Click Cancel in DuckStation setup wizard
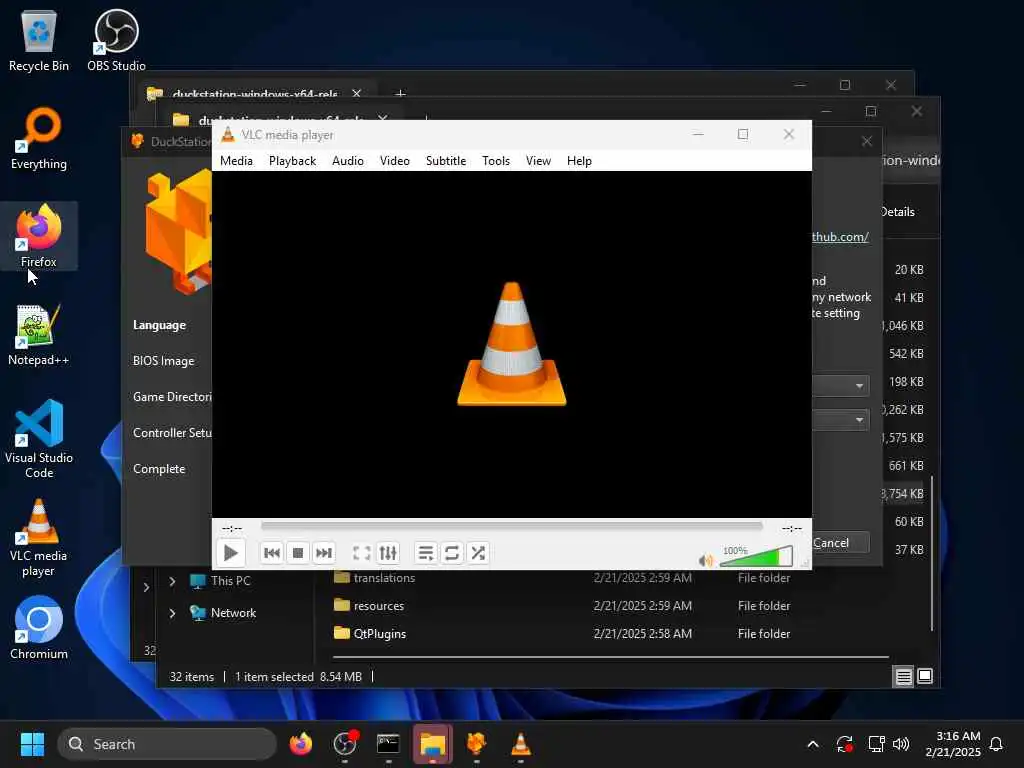 pyautogui.click(x=840, y=543)
